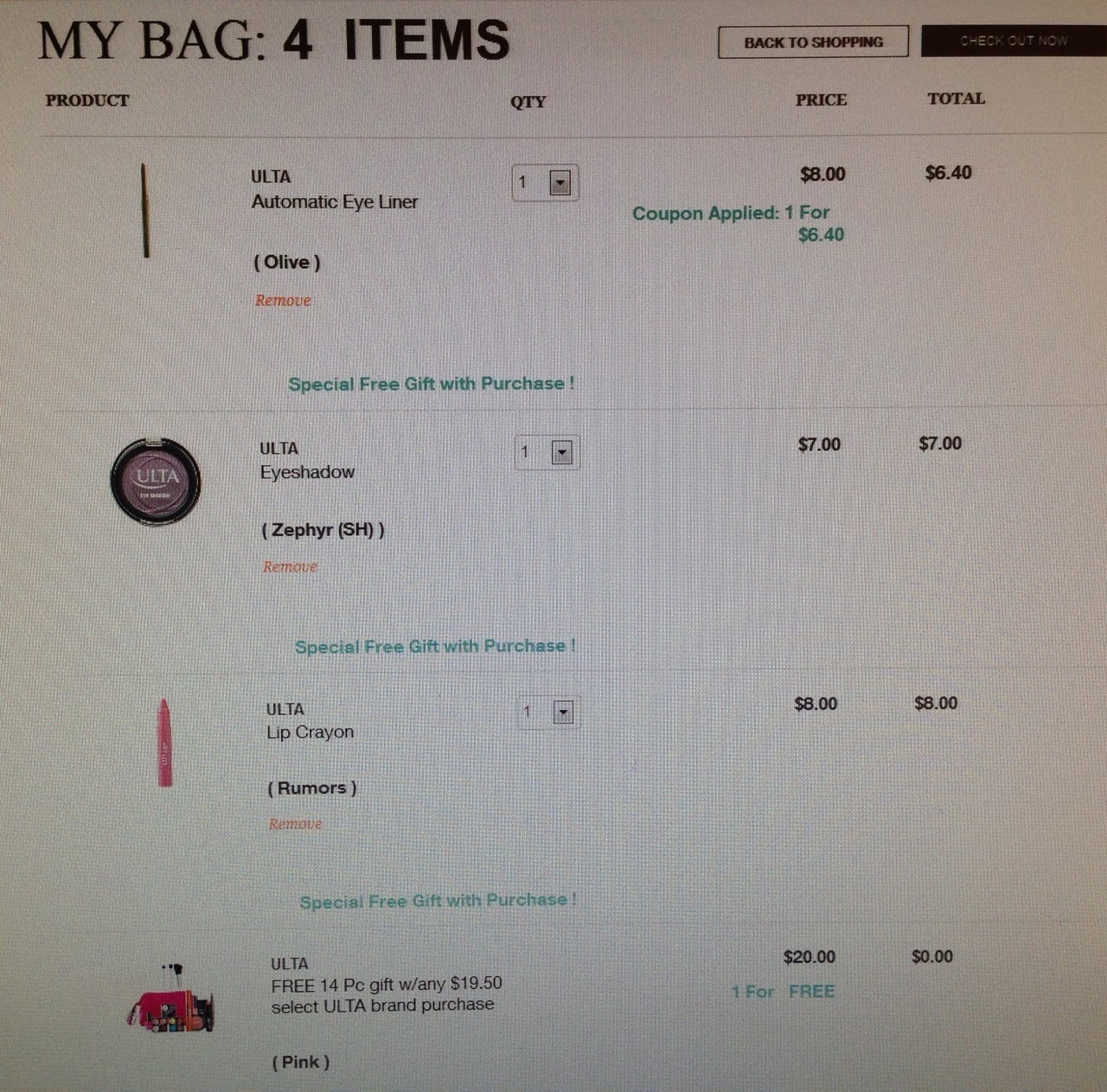The height and width of the screenshot is (1092, 1107).
Task: Click the ULTA eyeshadow compact image
Action: (156, 481)
